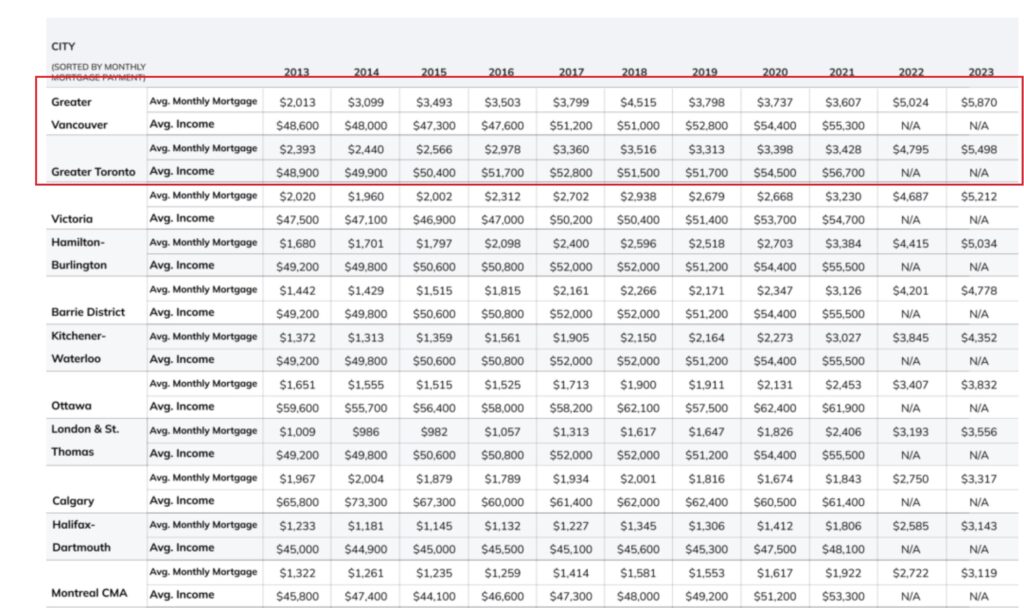Click the 2018 year column header
Viewport: 1024px width, 608px height.
633,72
